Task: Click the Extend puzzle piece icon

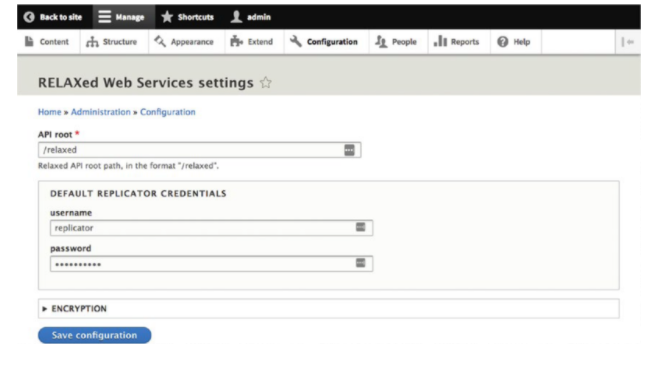Action: point(236,41)
